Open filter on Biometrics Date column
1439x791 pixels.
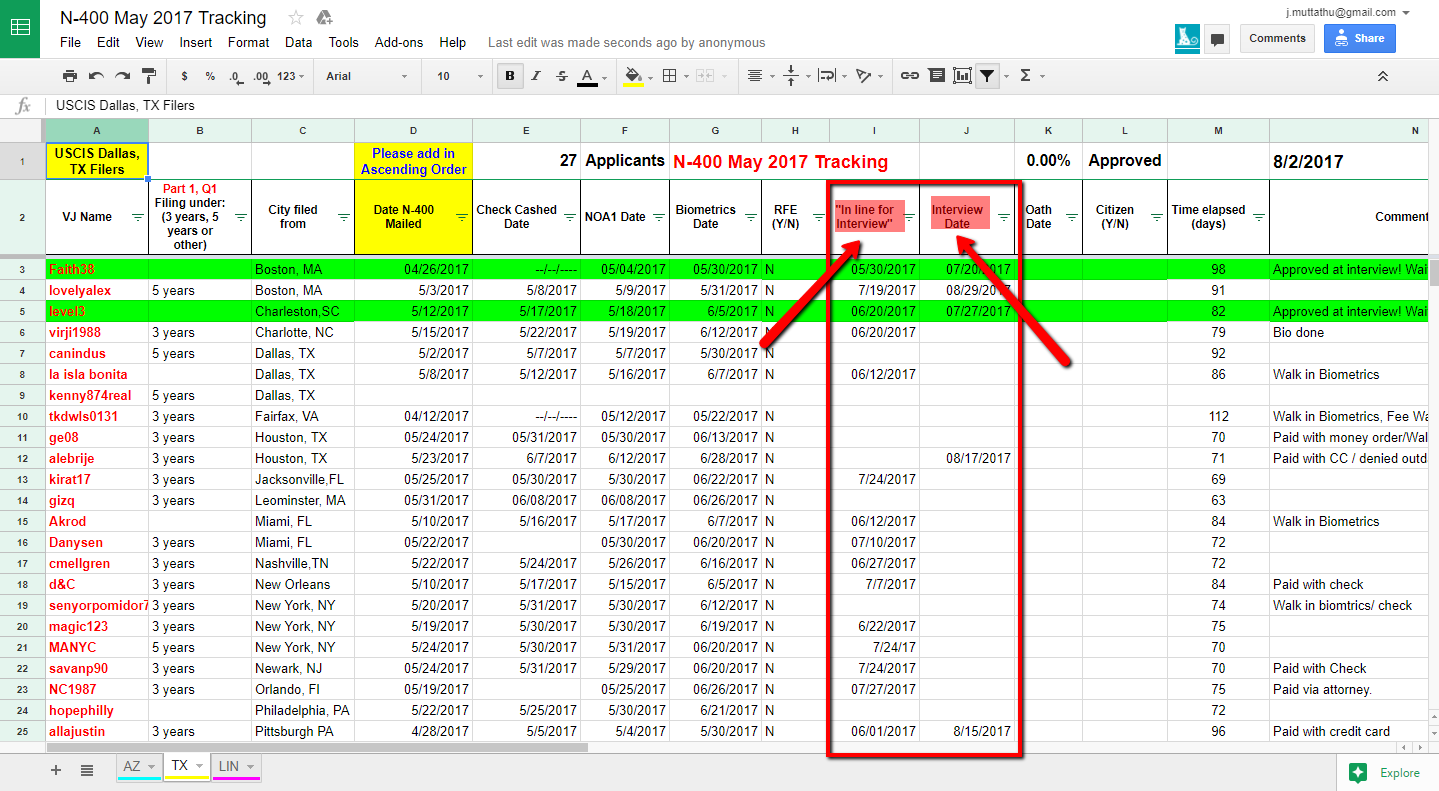[750, 217]
